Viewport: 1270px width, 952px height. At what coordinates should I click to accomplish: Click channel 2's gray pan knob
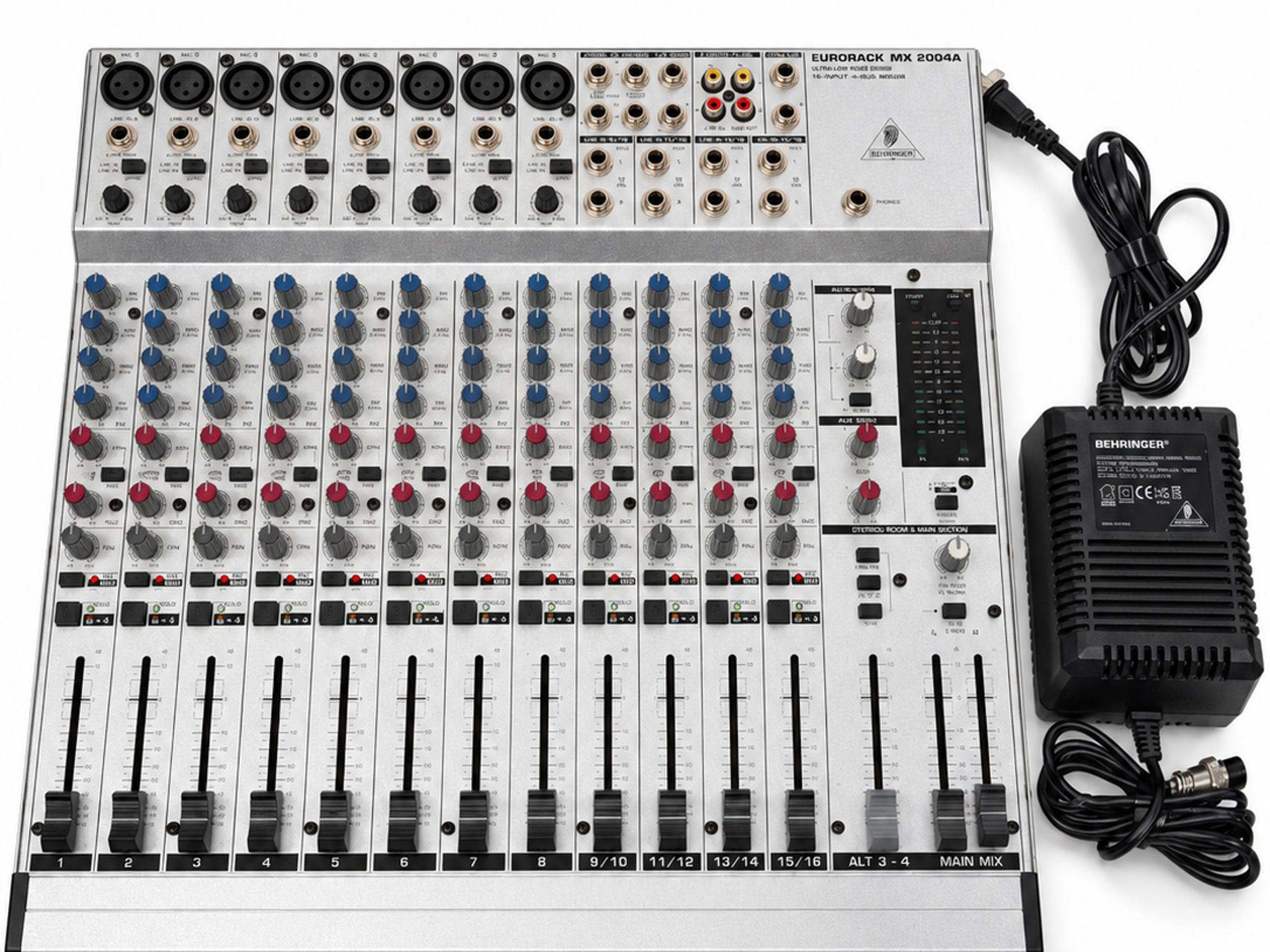pos(143,543)
